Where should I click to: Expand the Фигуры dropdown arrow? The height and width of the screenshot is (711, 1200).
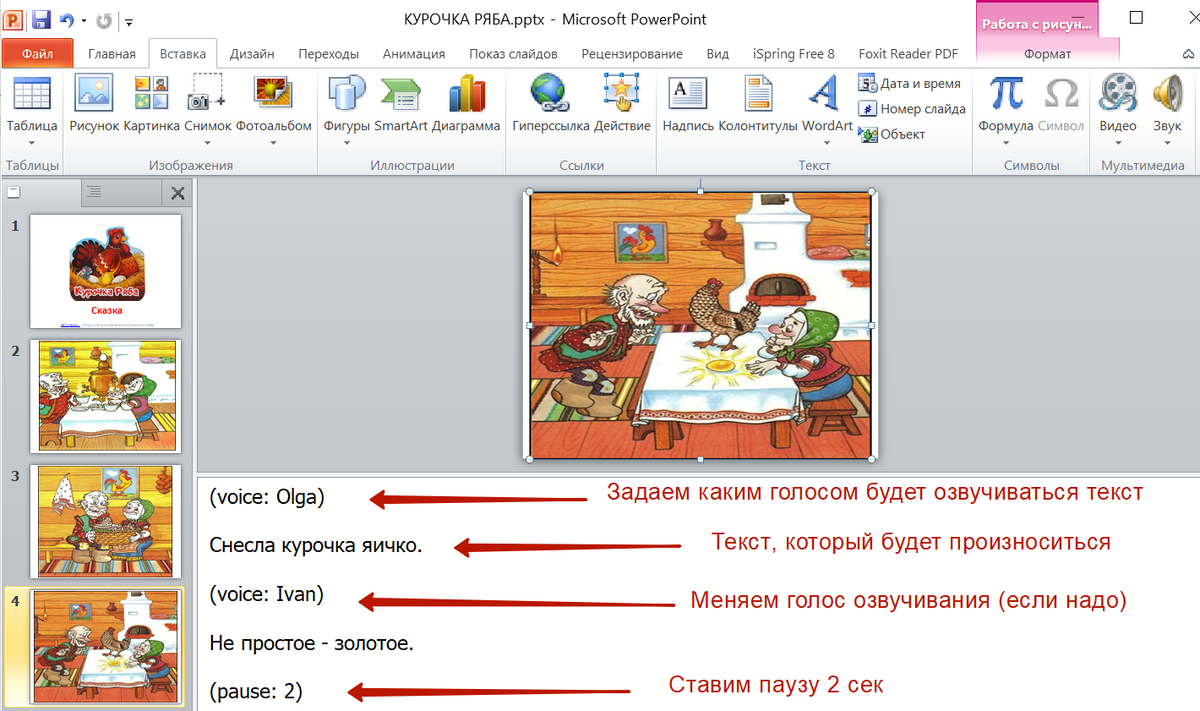(347, 142)
